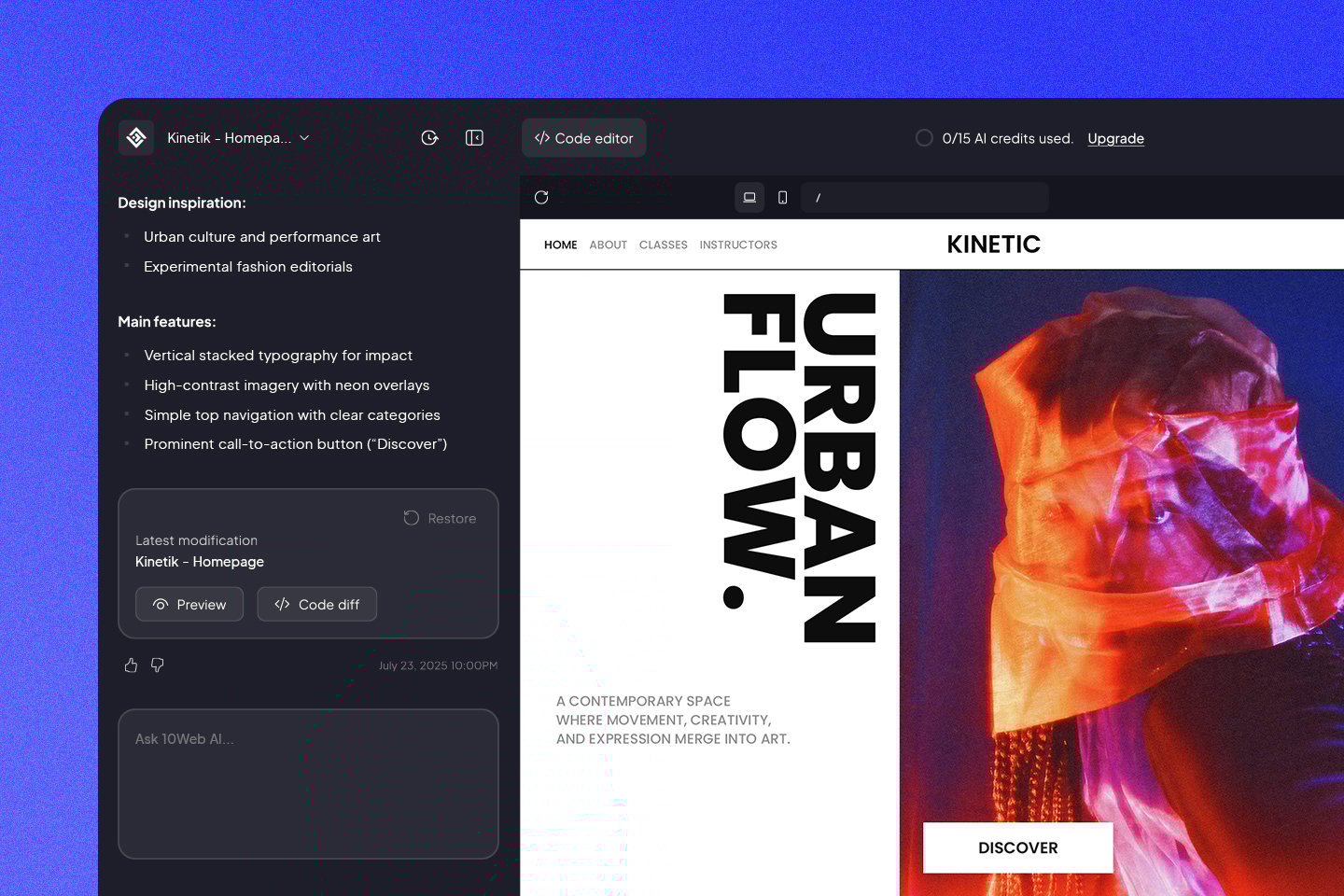Click the refresh preview icon
1344x896 pixels.
541,198
